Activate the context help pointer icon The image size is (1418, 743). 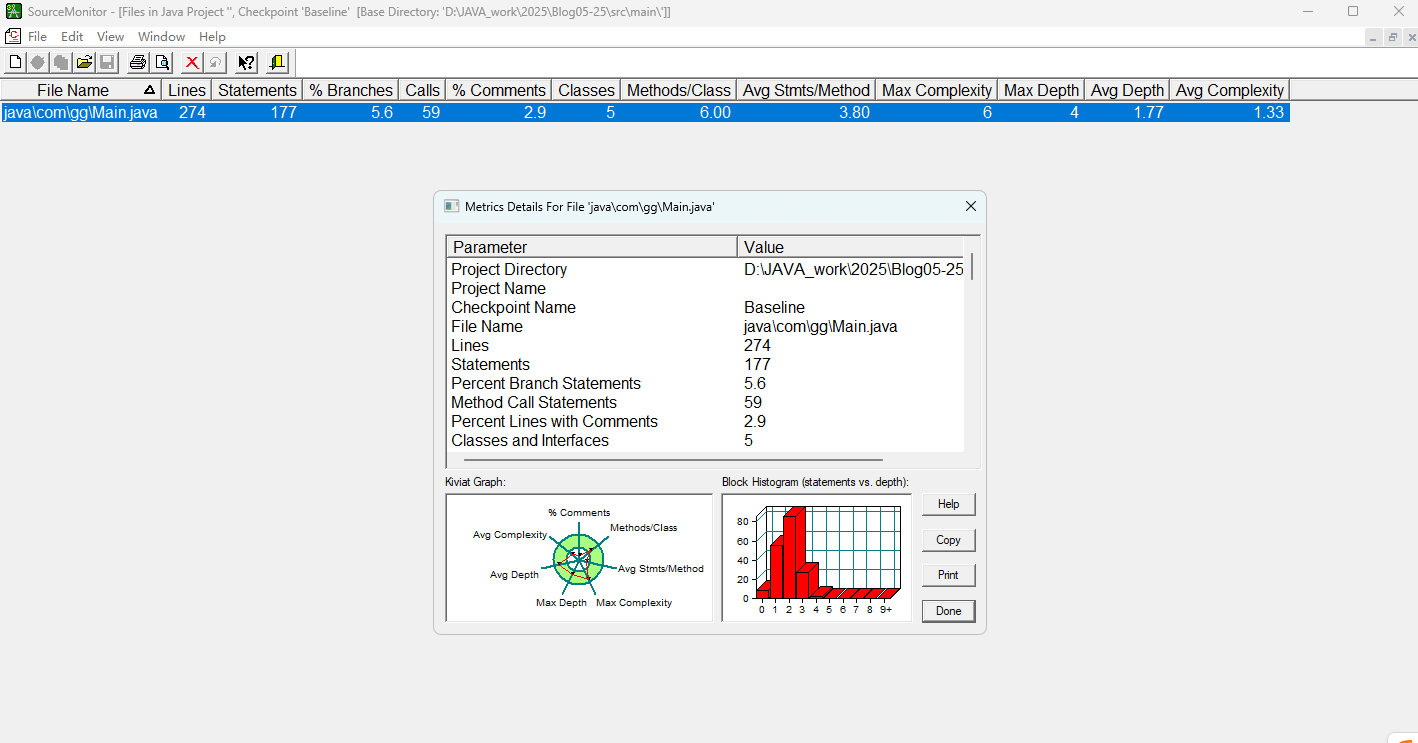[246, 63]
